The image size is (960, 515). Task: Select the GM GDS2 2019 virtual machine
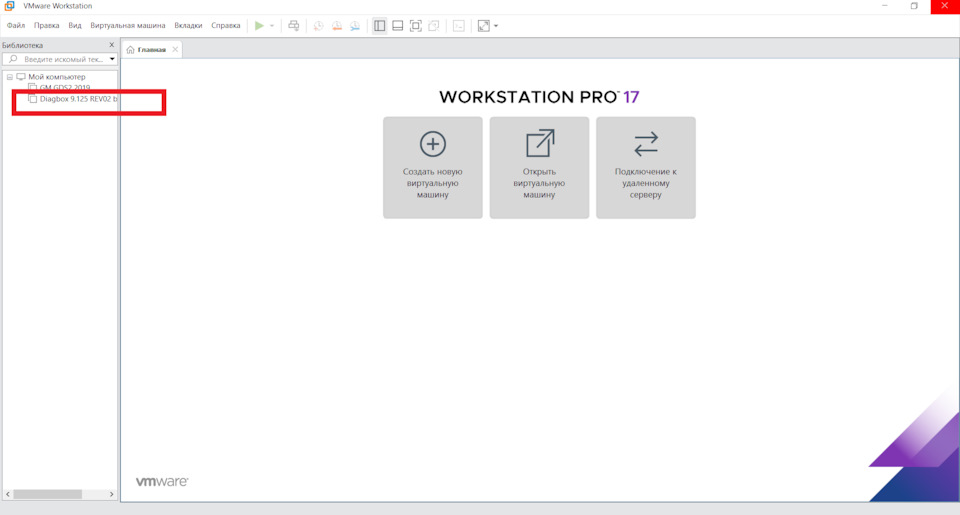tap(65, 88)
